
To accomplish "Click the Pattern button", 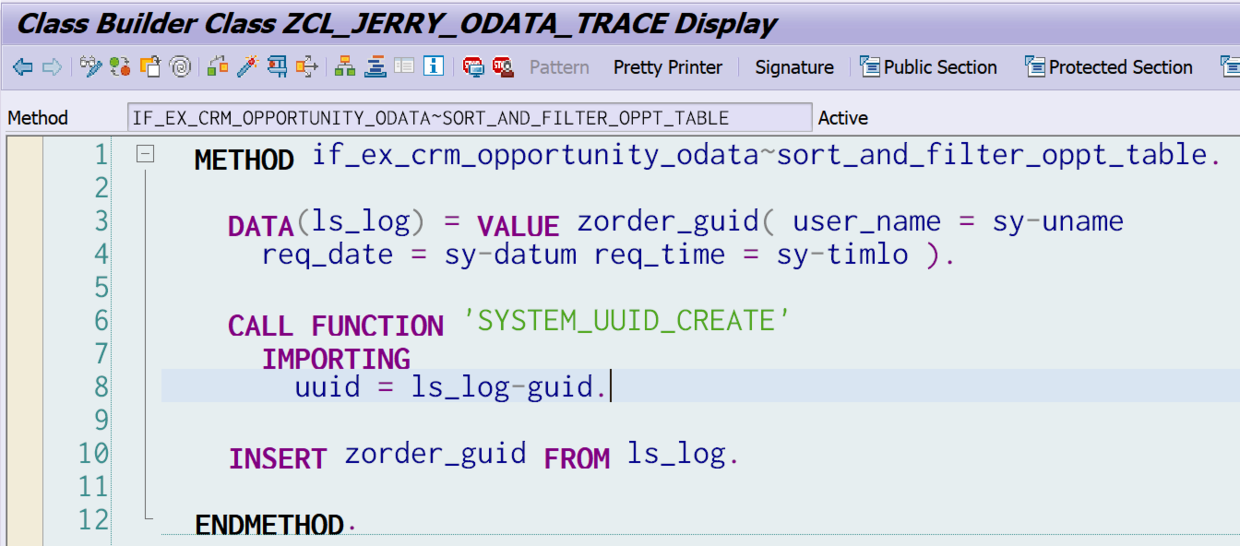I will [x=559, y=67].
